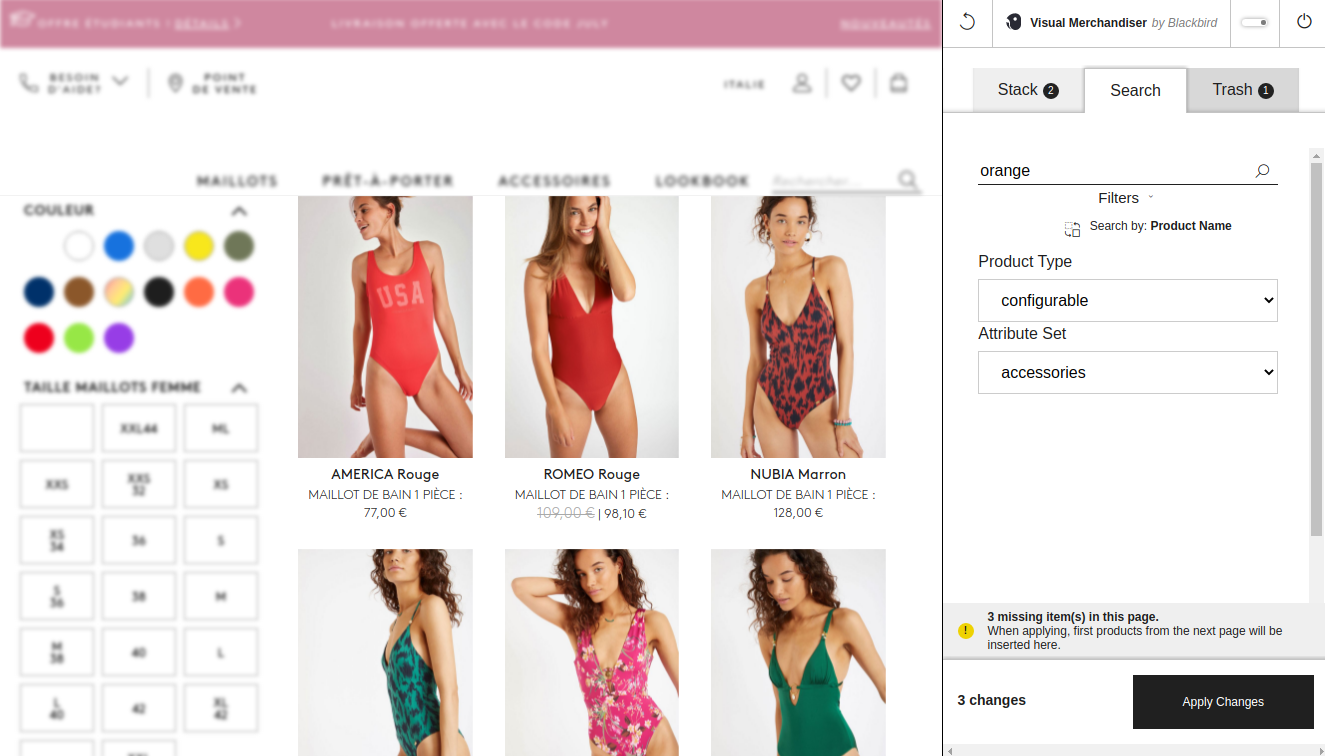Image resolution: width=1325 pixels, height=756 pixels.
Task: Click the ITALIE country link
Action: [x=744, y=84]
